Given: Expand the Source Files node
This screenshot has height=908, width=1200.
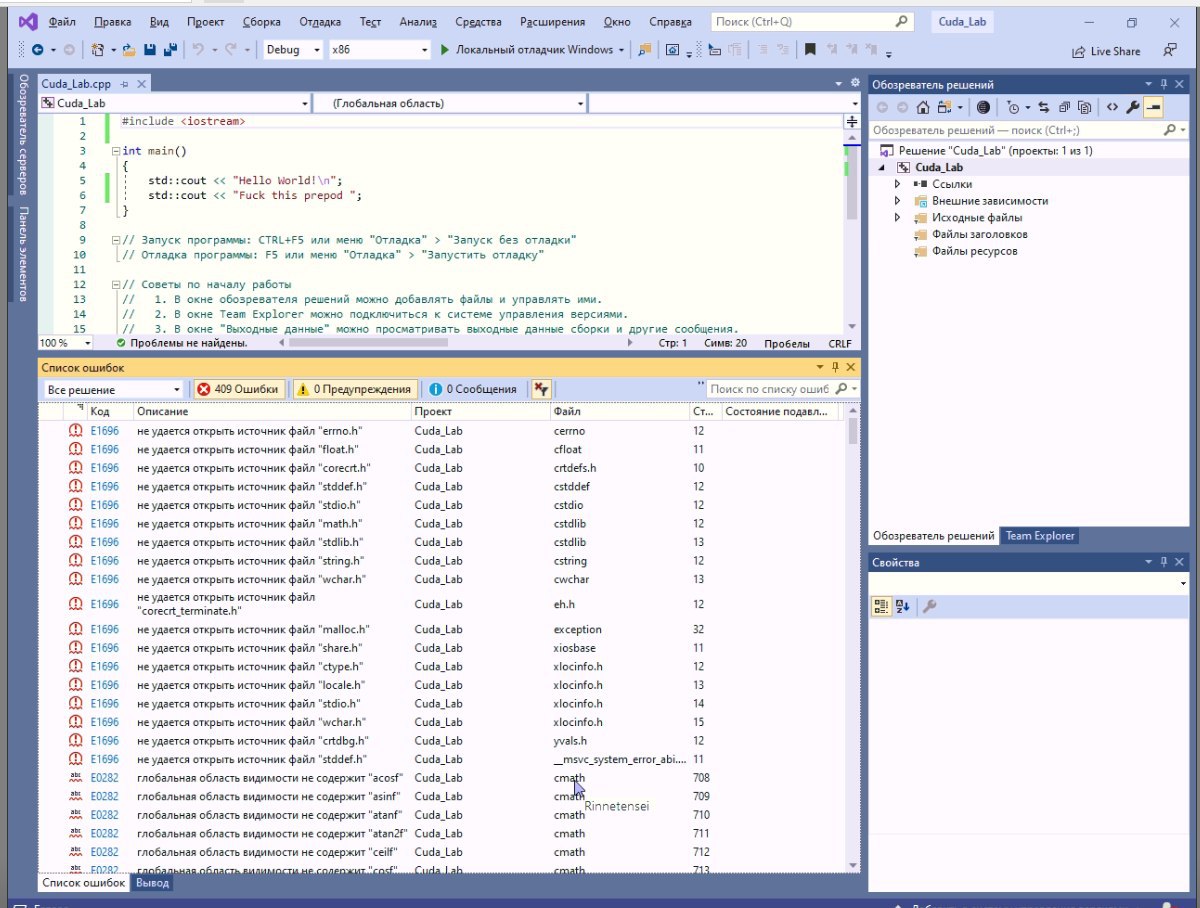Looking at the screenshot, I should tap(898, 217).
